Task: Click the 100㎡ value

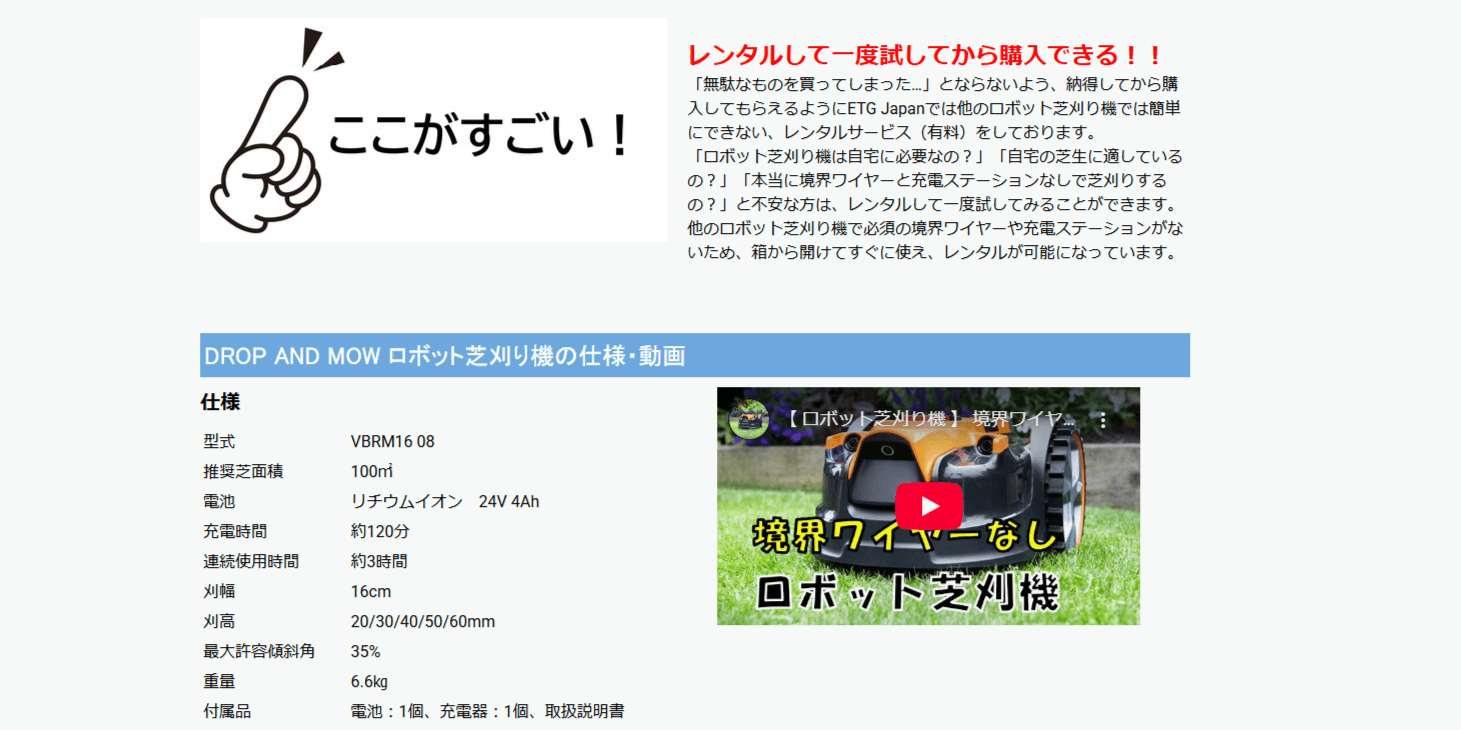Action: tap(372, 471)
